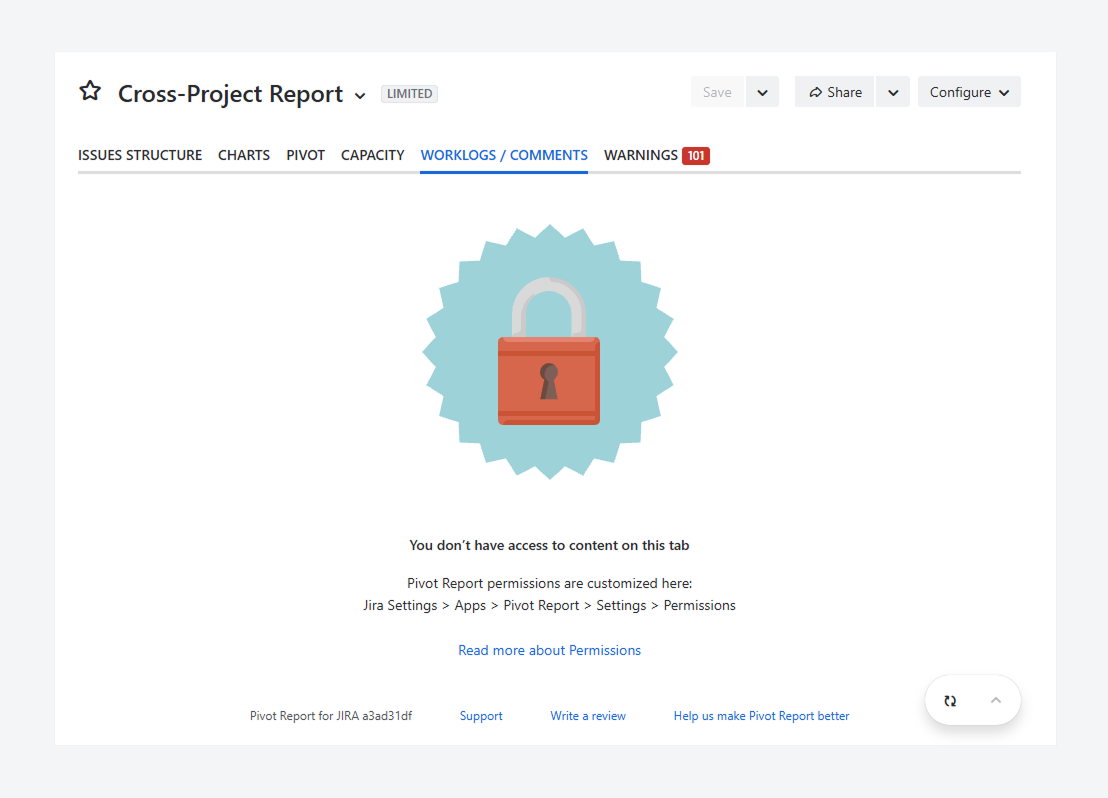Viewport: 1108px width, 798px height.
Task: Expand the Share options dropdown arrow
Action: coord(893,92)
